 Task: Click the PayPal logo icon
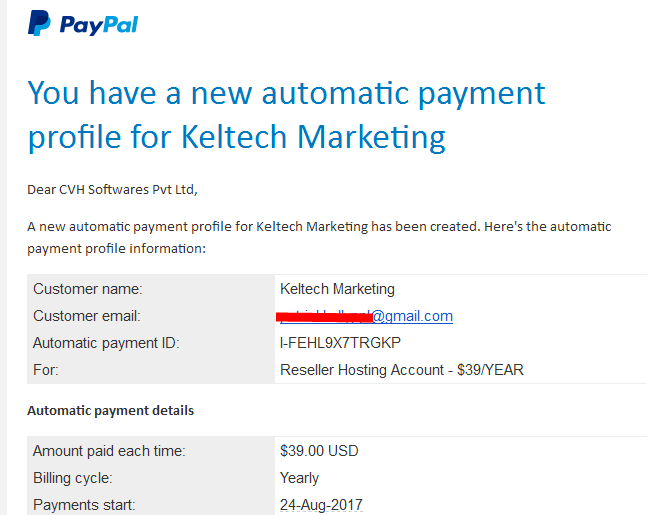pos(39,23)
